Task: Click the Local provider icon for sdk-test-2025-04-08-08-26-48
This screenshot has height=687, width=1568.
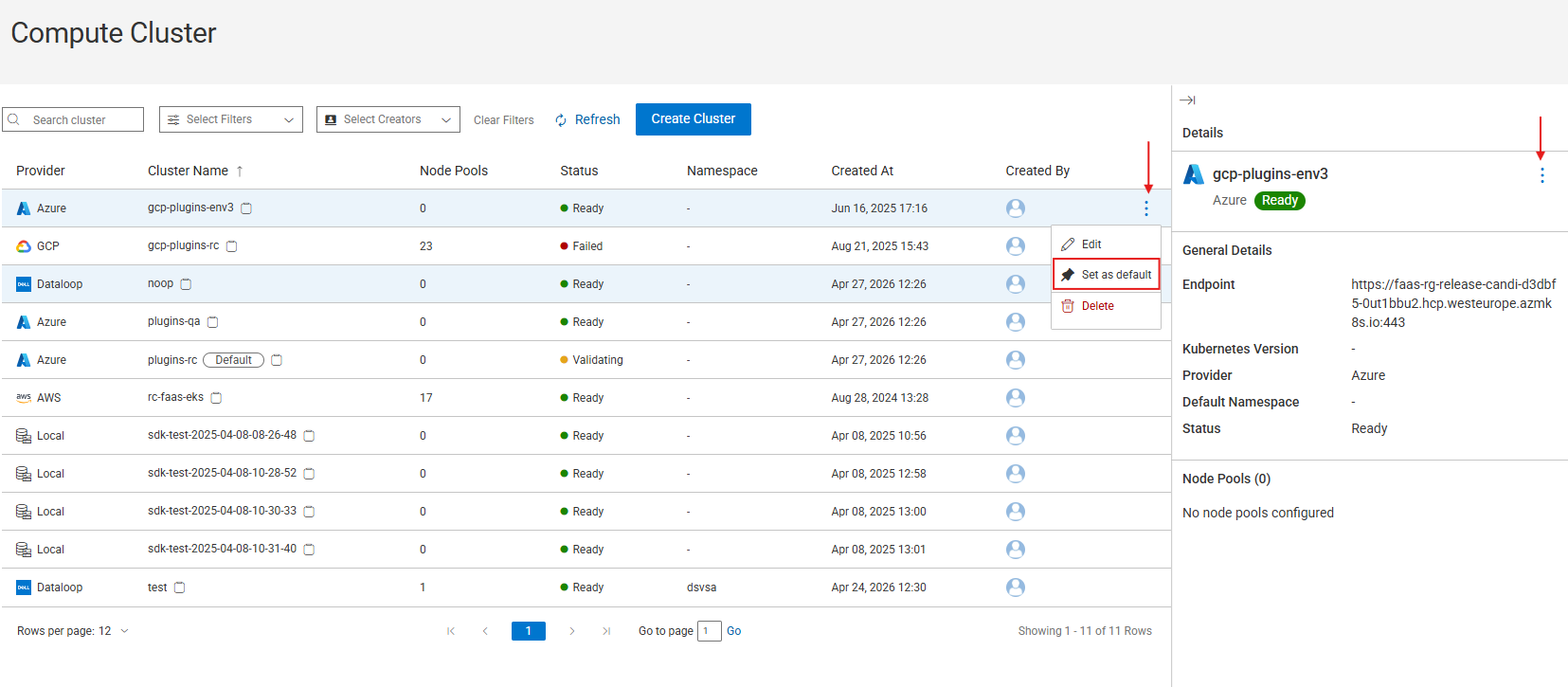Action: tap(24, 436)
